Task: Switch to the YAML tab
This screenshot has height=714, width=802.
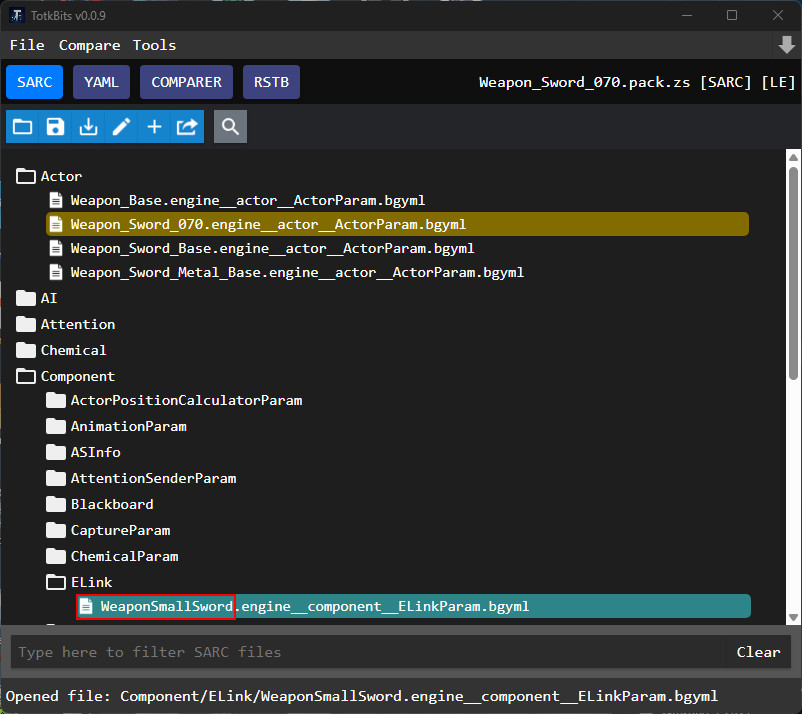Action: tap(101, 82)
